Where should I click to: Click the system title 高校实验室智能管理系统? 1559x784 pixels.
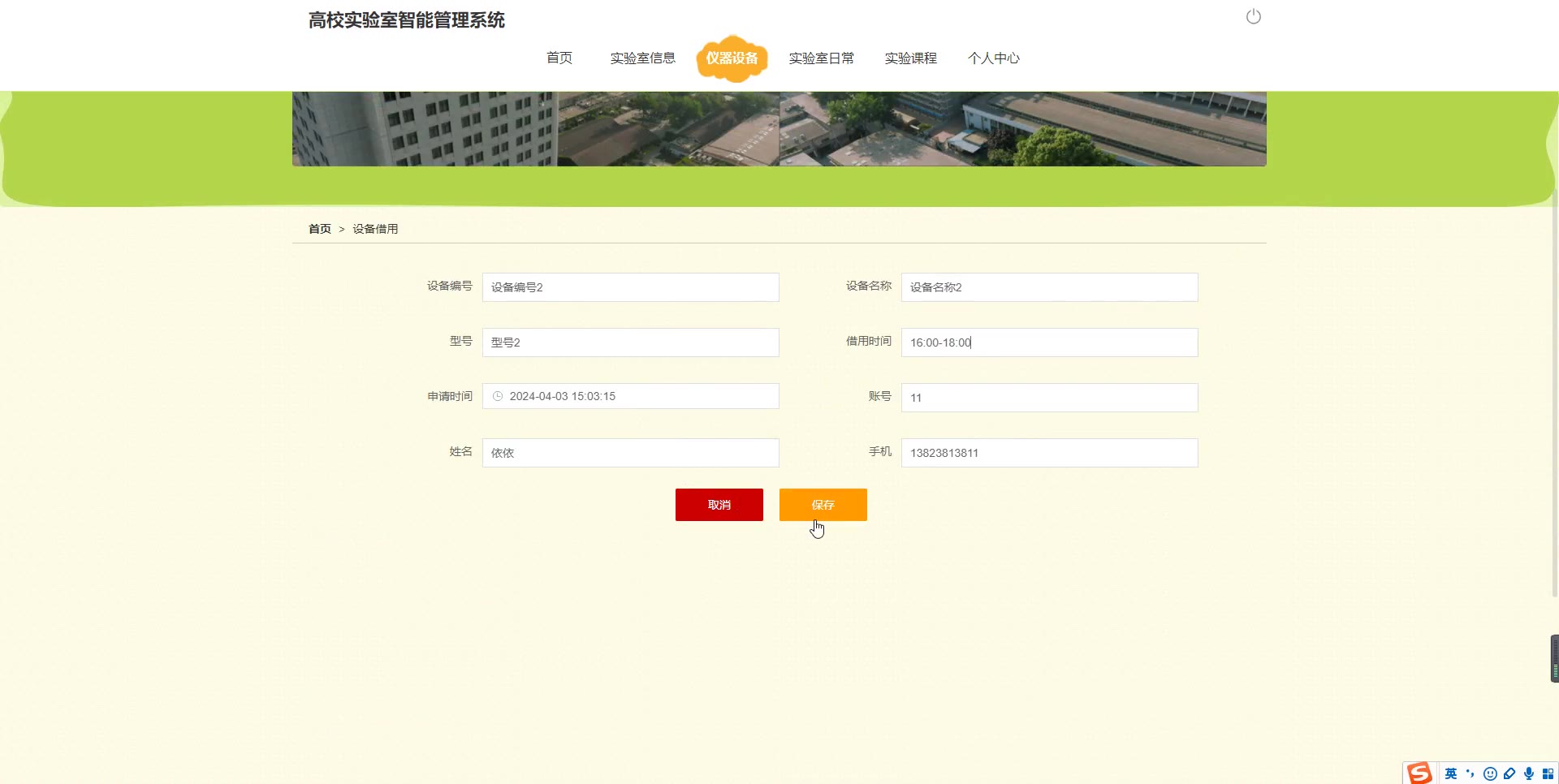click(407, 20)
